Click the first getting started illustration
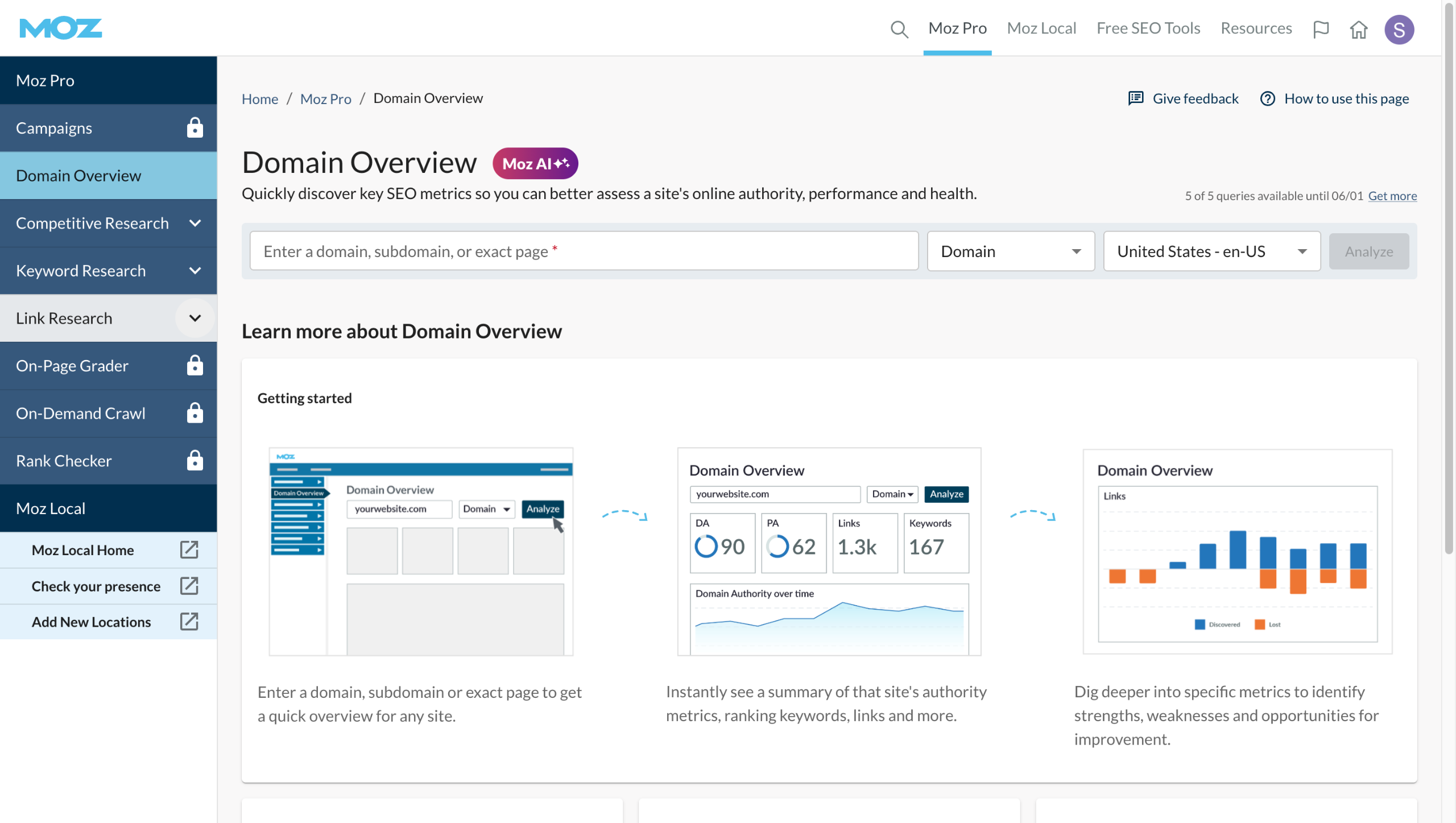Viewport: 1456px width, 823px height. [421, 551]
